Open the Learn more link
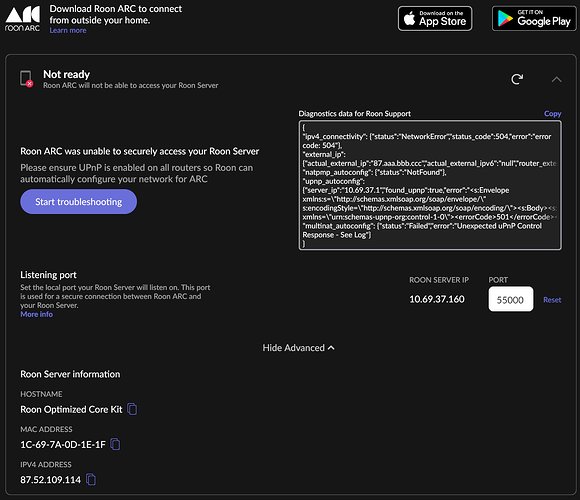Image resolution: width=580 pixels, height=500 pixels. [x=68, y=30]
